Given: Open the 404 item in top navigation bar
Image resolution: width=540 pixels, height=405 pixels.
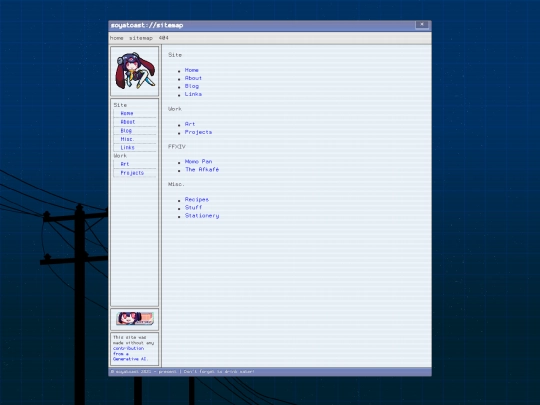Looking at the screenshot, I should tap(164, 38).
